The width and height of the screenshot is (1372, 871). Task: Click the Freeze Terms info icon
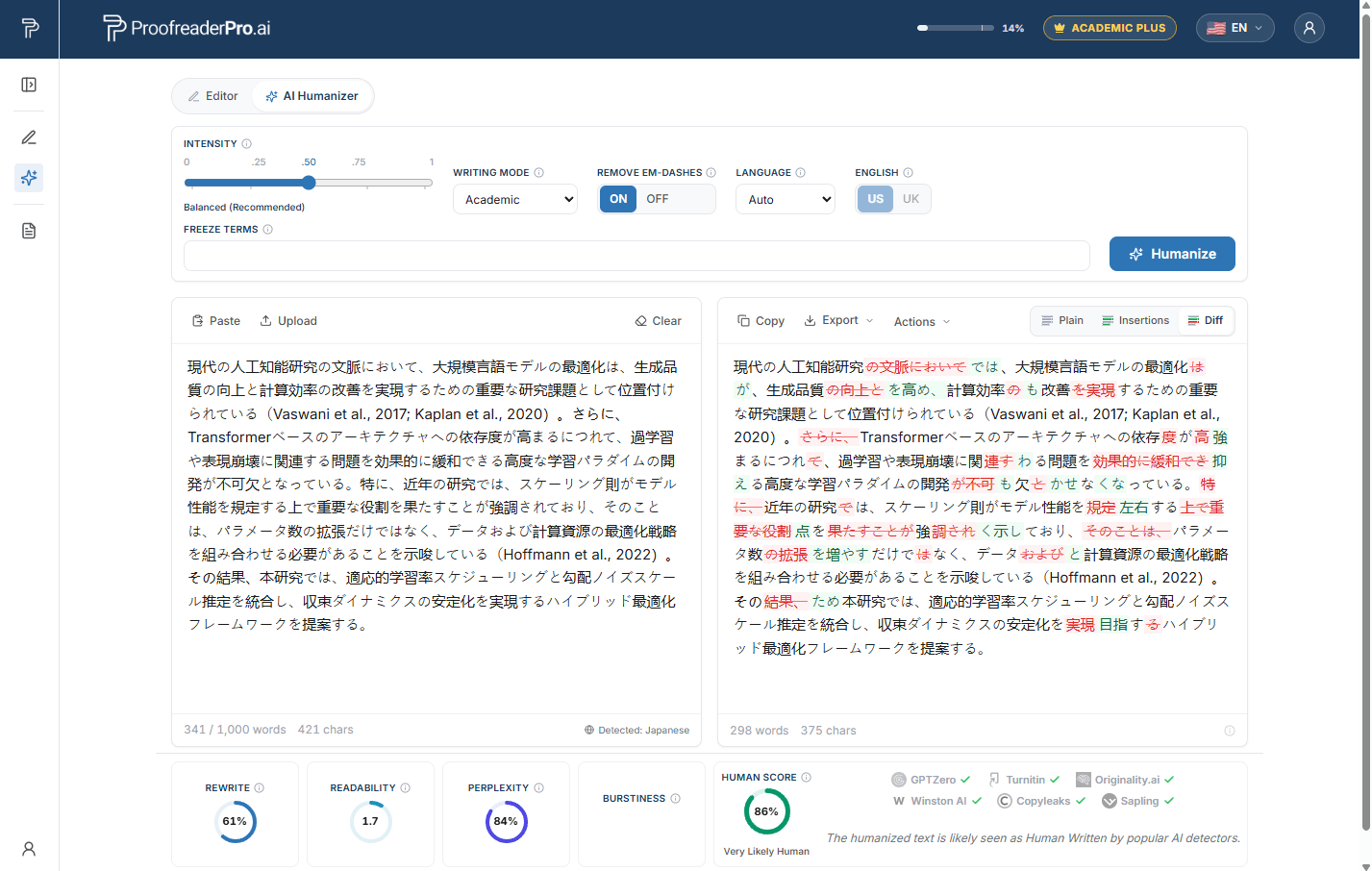267,230
